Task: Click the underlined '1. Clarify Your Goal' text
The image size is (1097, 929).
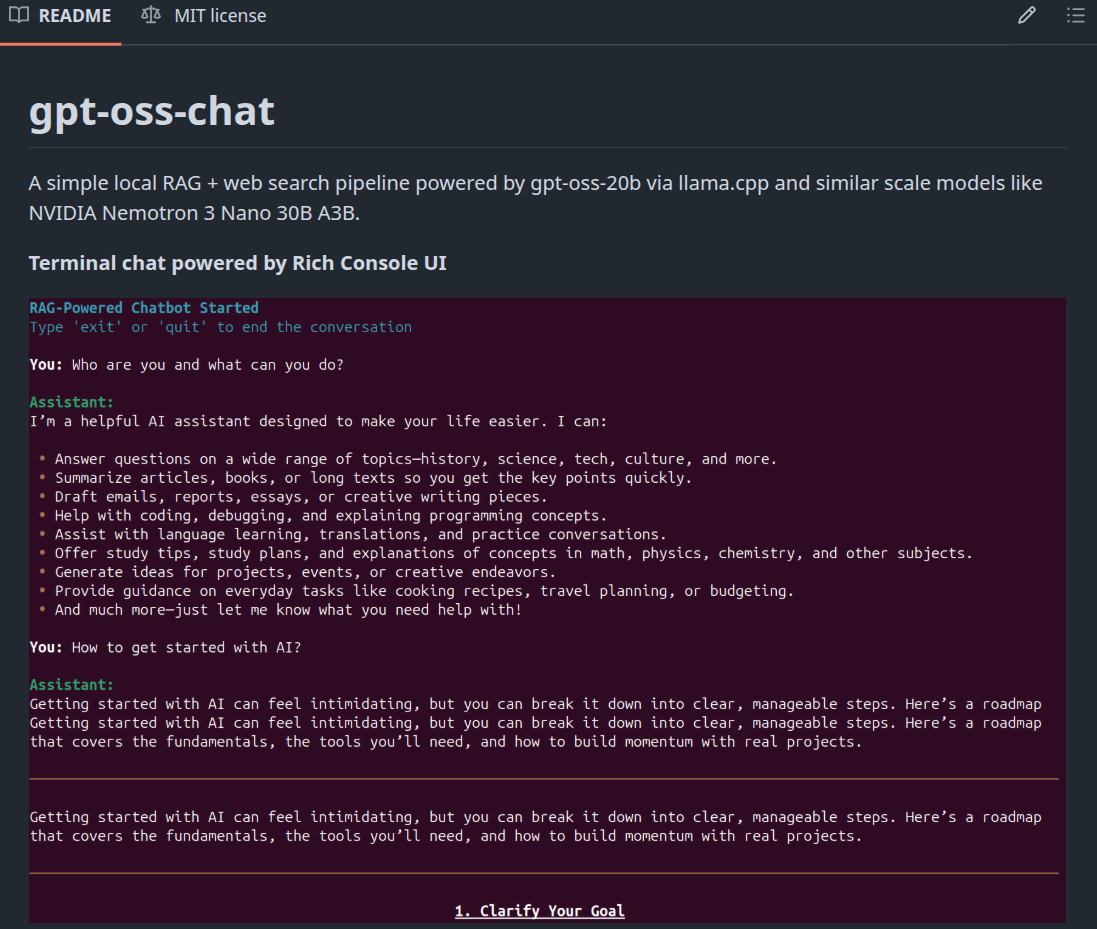Action: [x=539, y=911]
